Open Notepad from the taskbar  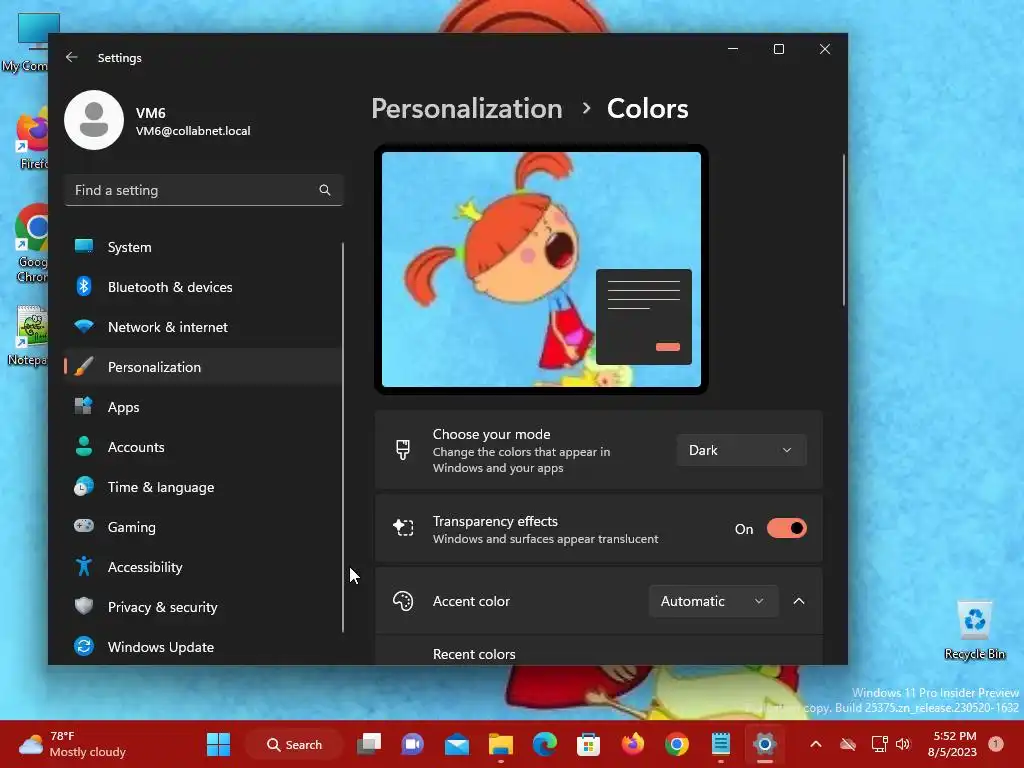720,744
